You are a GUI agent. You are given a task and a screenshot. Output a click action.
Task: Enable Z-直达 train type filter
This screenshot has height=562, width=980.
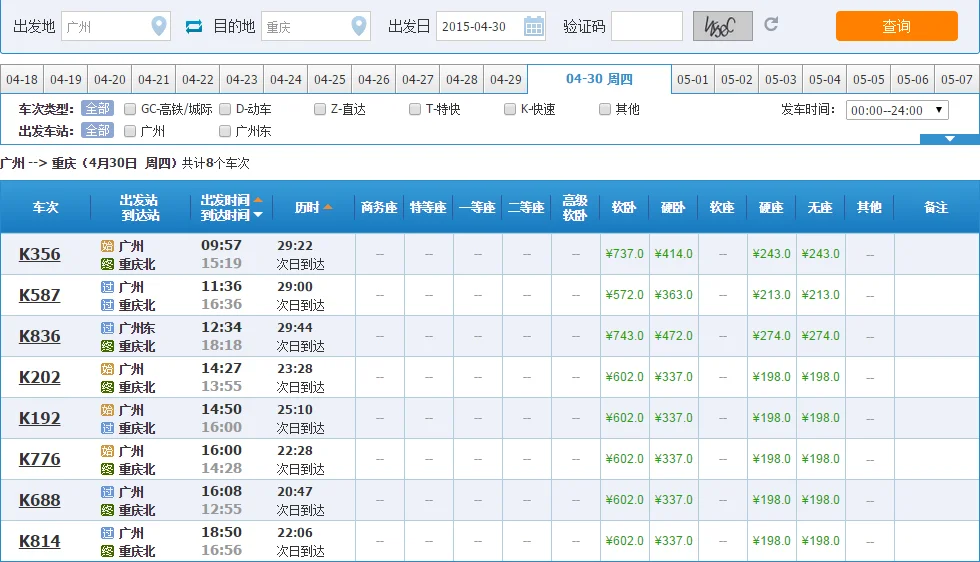320,109
